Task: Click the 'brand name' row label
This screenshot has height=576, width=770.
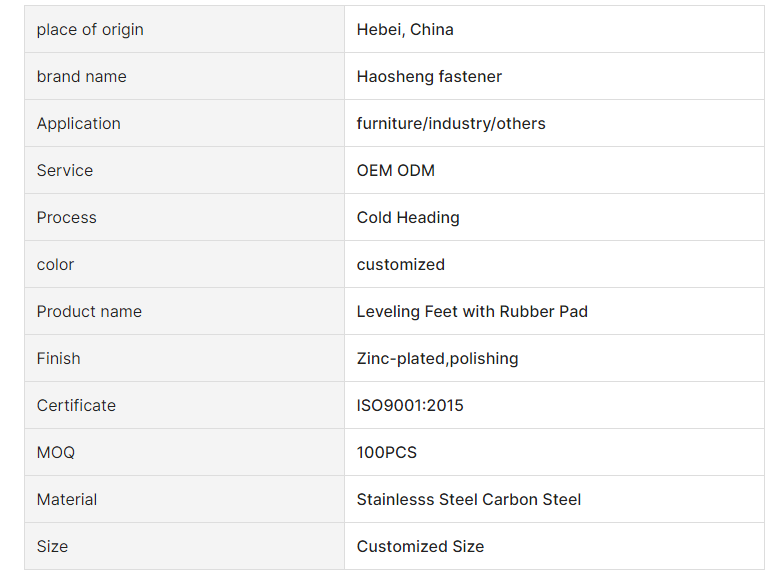Action: click(82, 77)
